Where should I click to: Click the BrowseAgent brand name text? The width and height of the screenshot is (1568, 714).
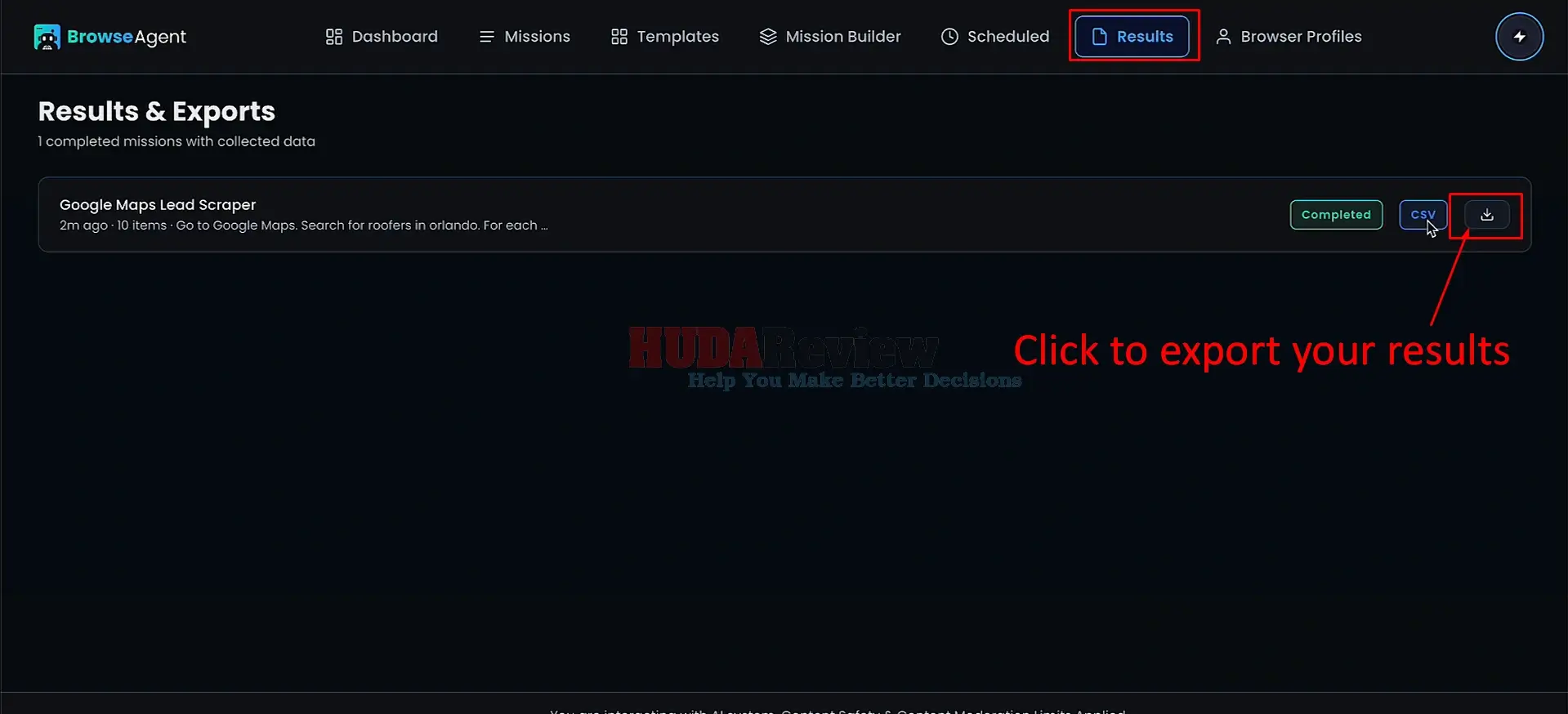pyautogui.click(x=127, y=37)
